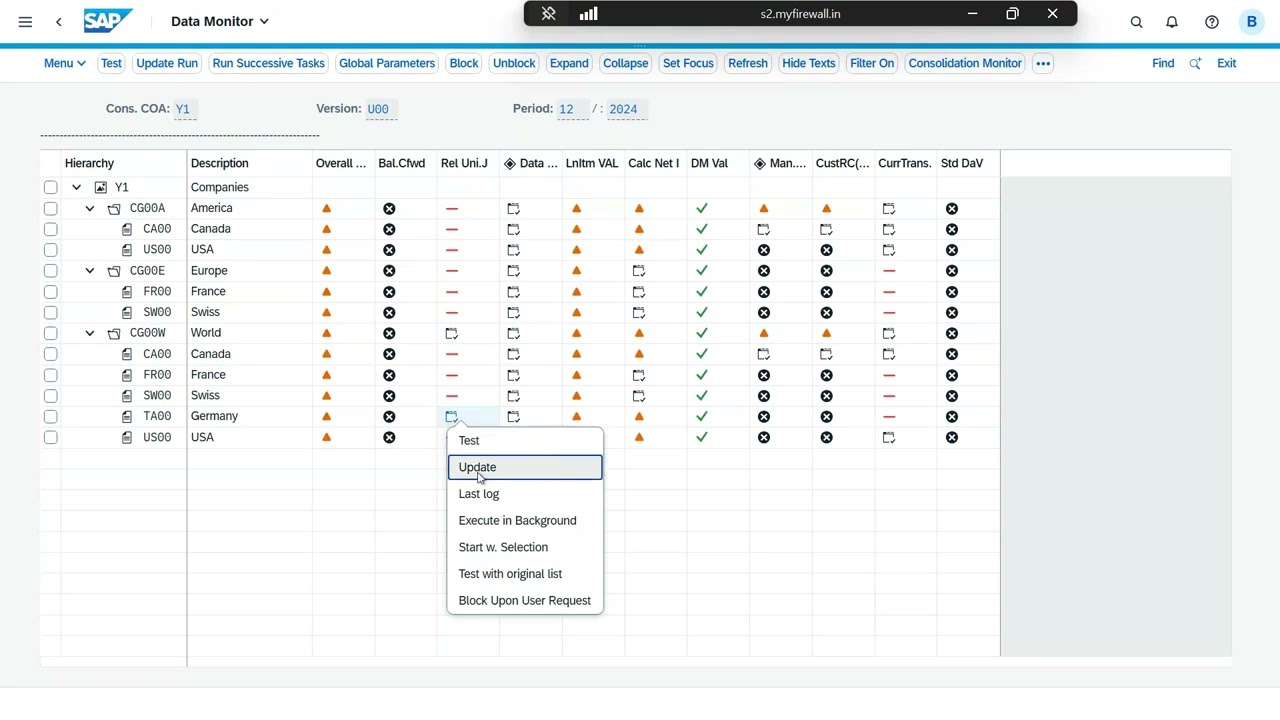Open the help question mark icon

pos(1212,21)
